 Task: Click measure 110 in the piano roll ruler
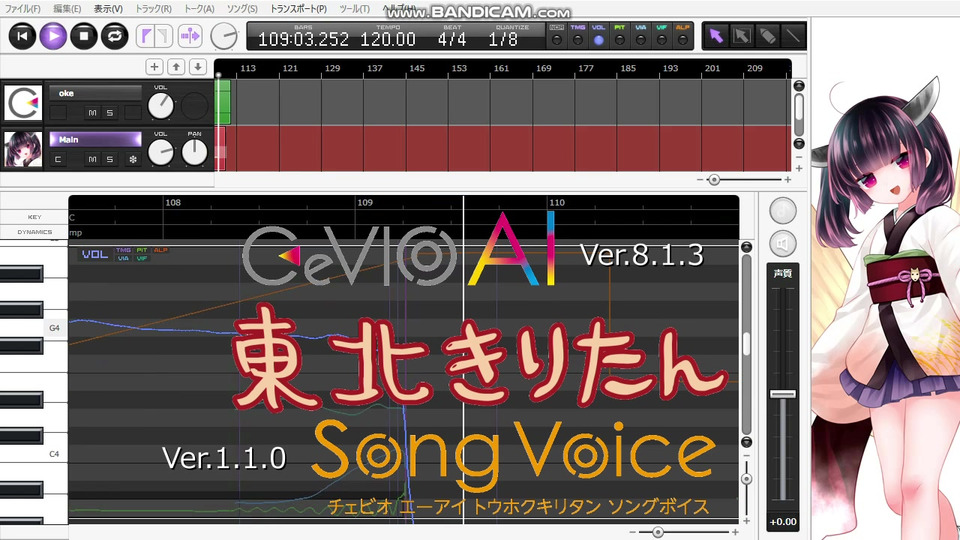click(x=557, y=203)
